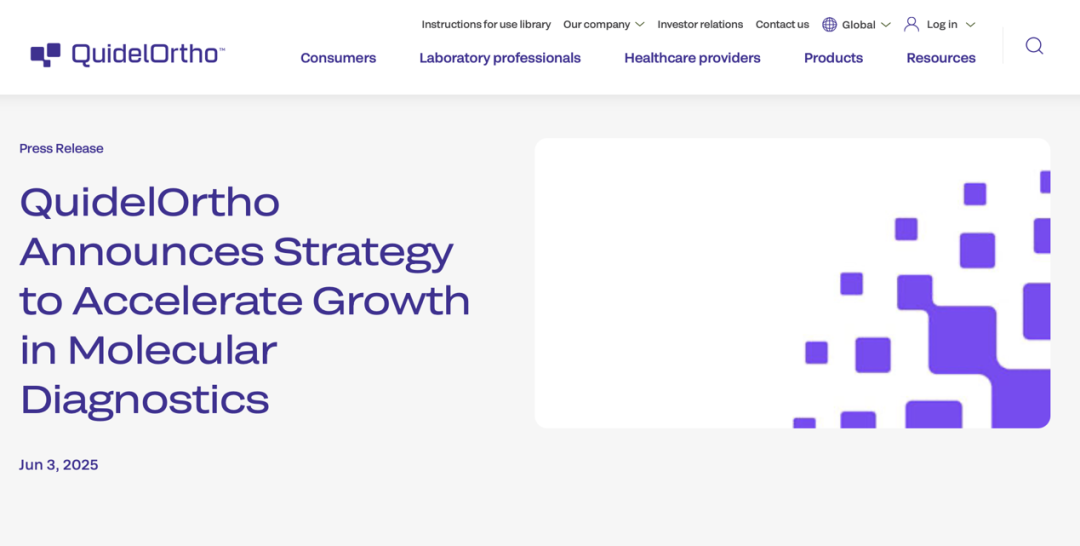Open the search magnifier icon
This screenshot has height=546, width=1080.
point(1034,46)
